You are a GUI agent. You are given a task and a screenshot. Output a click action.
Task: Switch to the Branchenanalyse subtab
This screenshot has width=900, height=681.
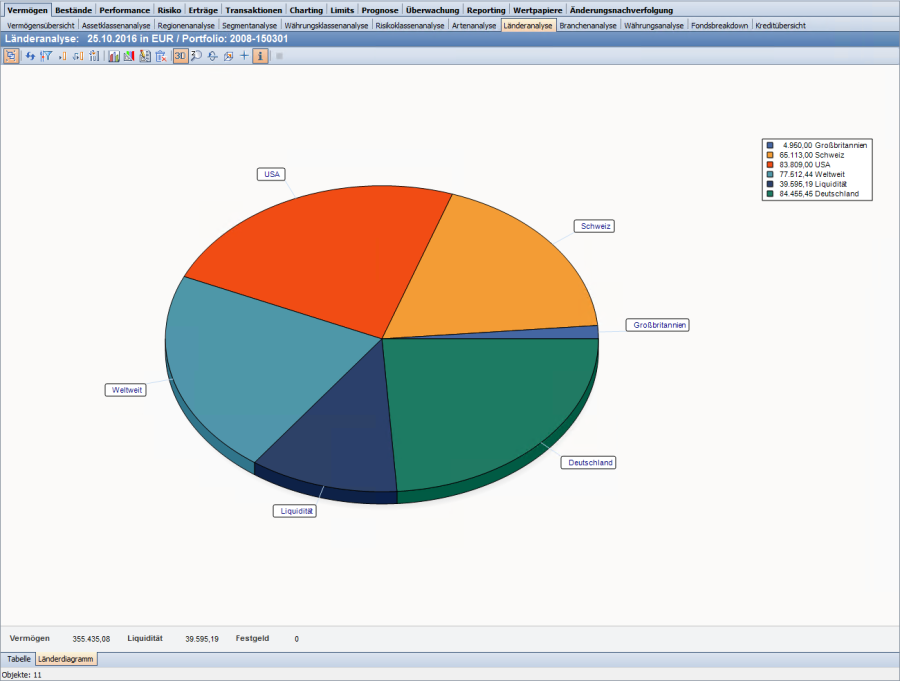click(588, 25)
